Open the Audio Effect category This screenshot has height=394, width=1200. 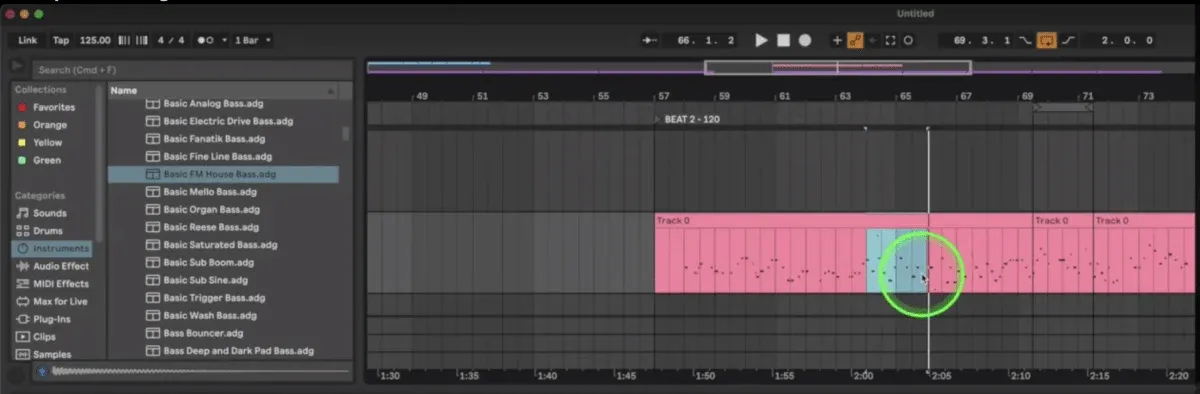click(x=53, y=266)
